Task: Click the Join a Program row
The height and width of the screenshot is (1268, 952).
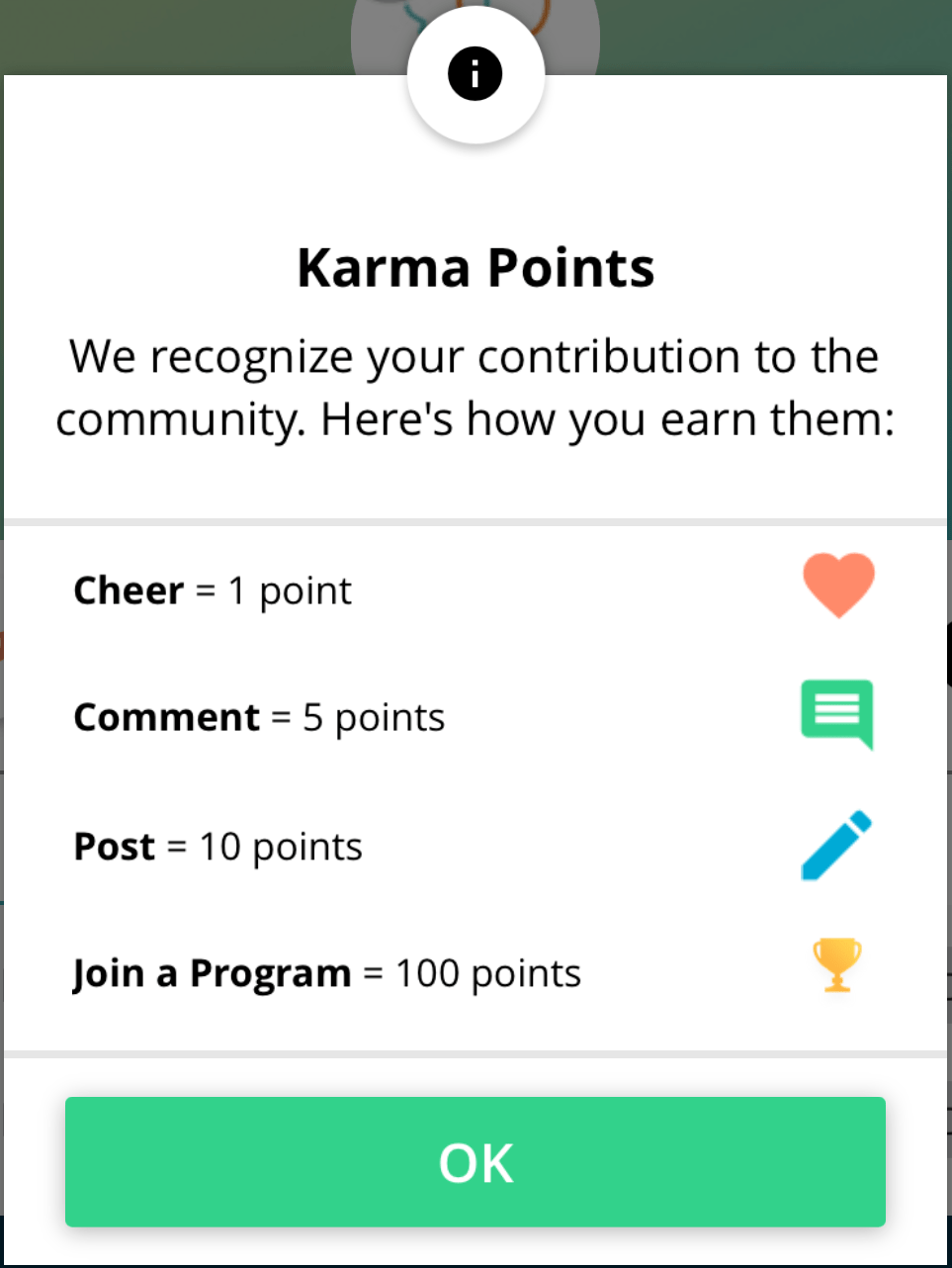Action: (395, 972)
